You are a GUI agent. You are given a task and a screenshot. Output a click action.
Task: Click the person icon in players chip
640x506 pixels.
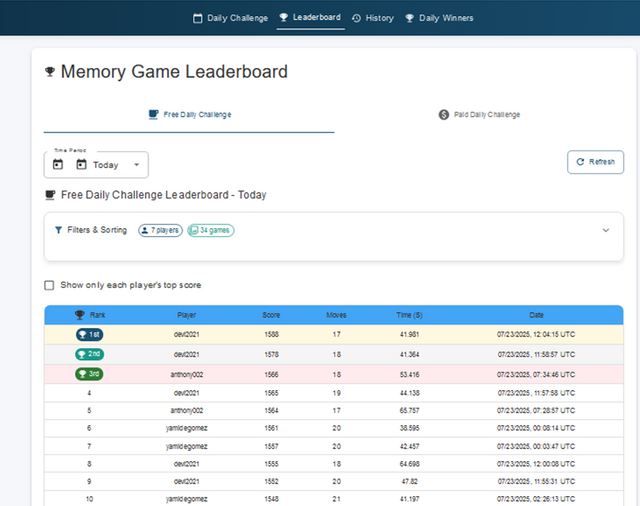pyautogui.click(x=144, y=230)
